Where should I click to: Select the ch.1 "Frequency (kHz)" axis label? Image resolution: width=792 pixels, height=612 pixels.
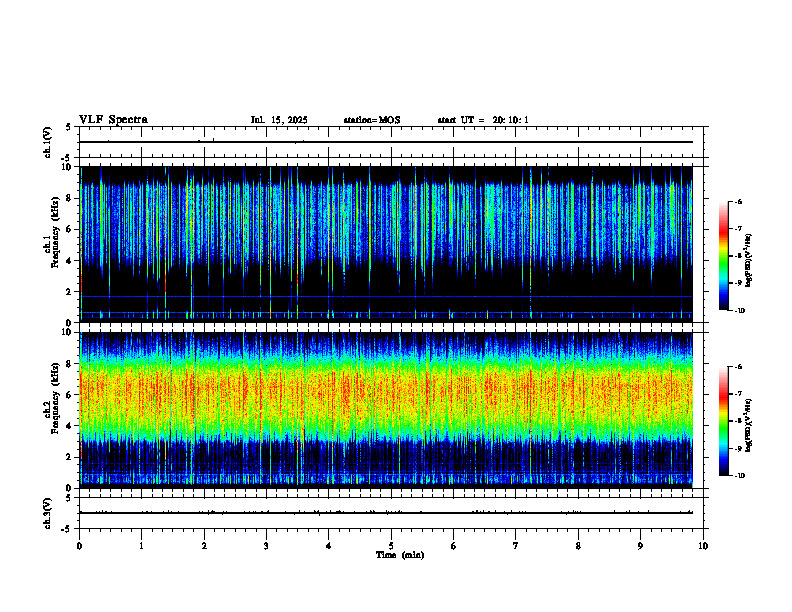coord(55,233)
